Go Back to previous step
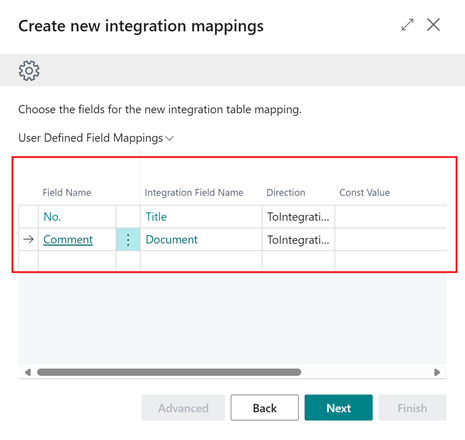465x440 pixels. 265,408
